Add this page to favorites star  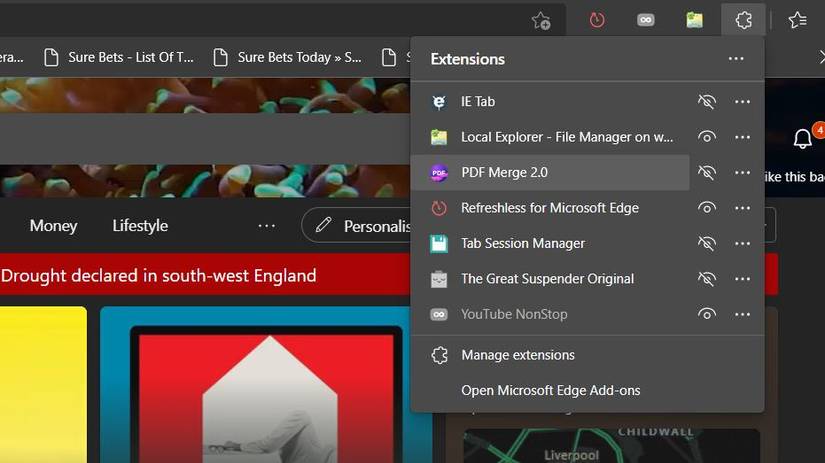click(540, 21)
